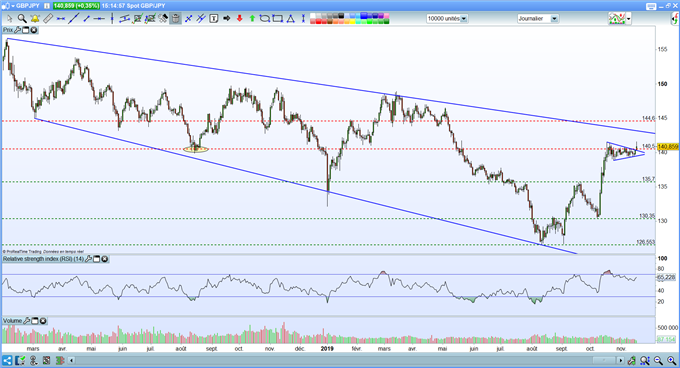Choose the horizontal segment drawing tool
680x368 pixels.
(61, 19)
